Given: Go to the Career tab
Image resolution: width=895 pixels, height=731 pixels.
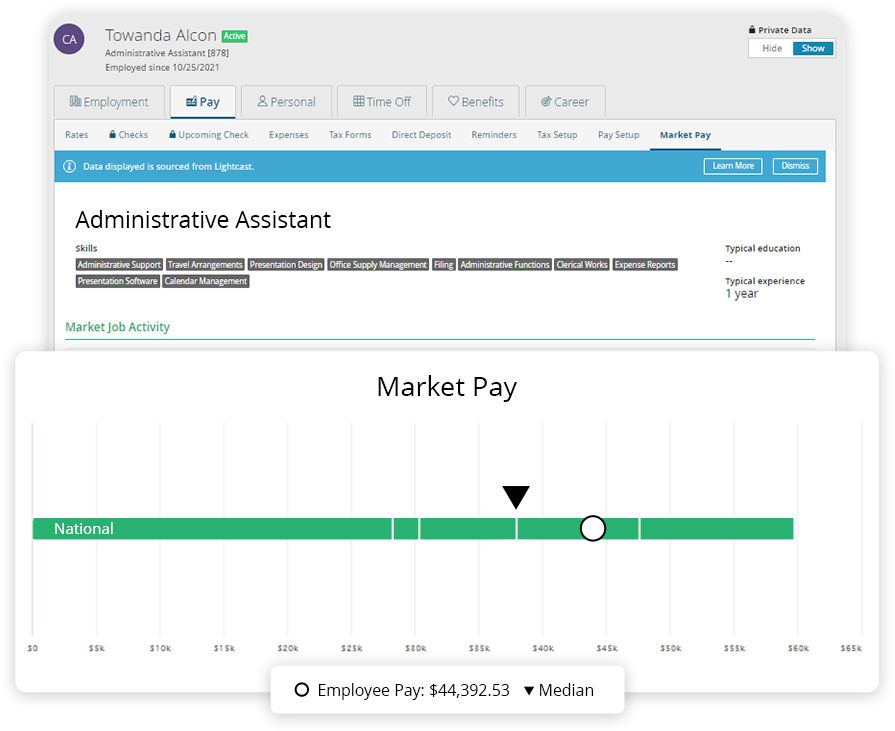Looking at the screenshot, I should pyautogui.click(x=565, y=102).
